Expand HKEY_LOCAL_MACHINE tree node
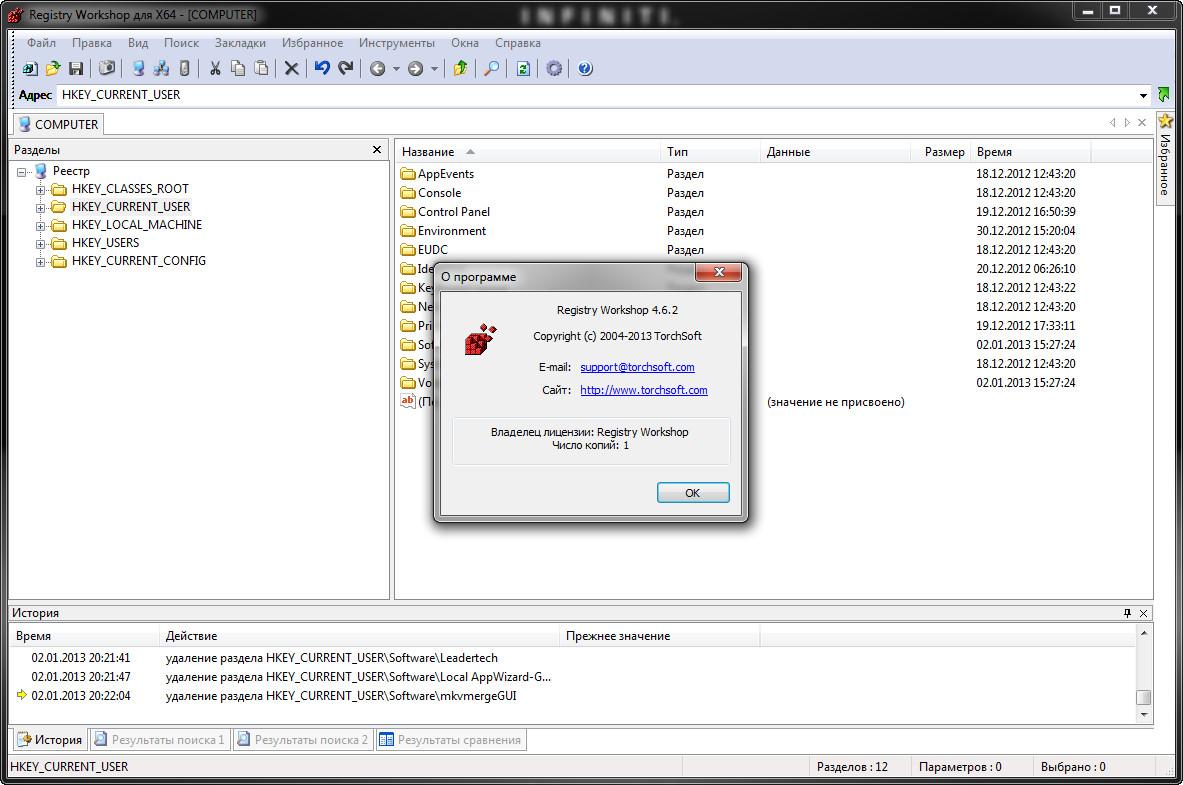 (41, 226)
